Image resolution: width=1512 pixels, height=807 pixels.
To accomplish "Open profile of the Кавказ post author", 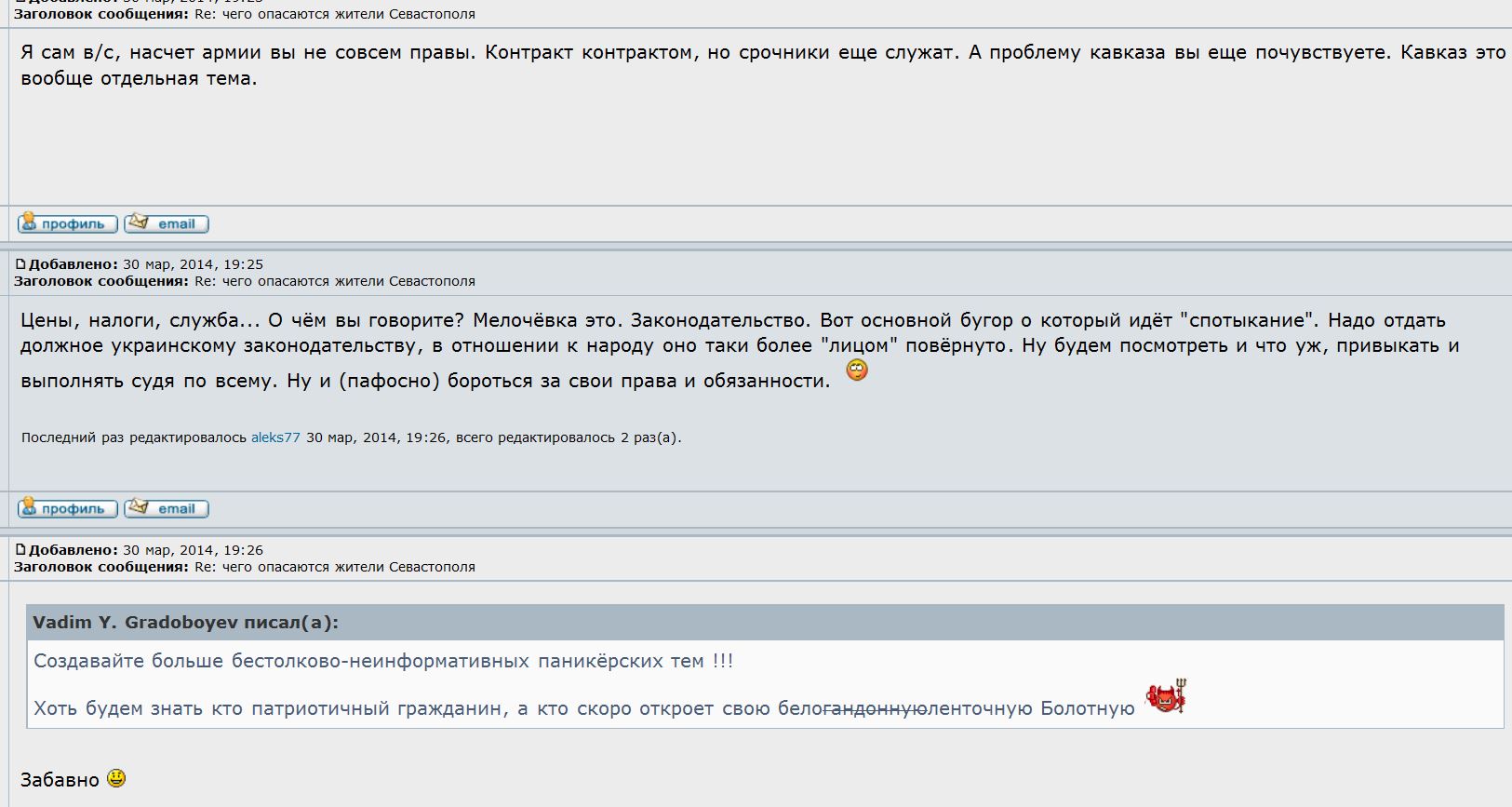I will (67, 223).
